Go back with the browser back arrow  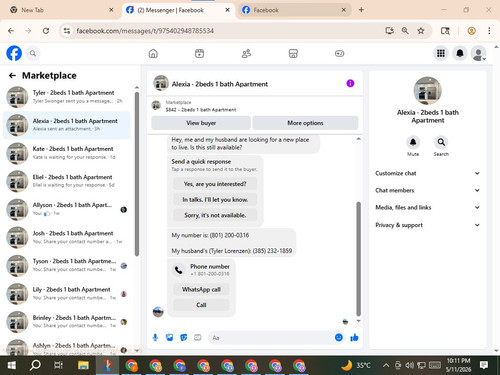point(11,31)
